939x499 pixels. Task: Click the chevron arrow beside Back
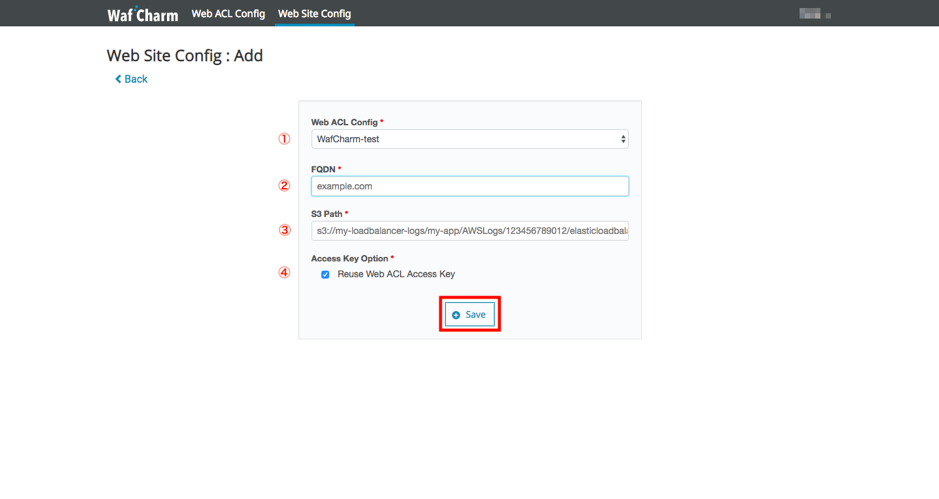pyautogui.click(x=118, y=79)
